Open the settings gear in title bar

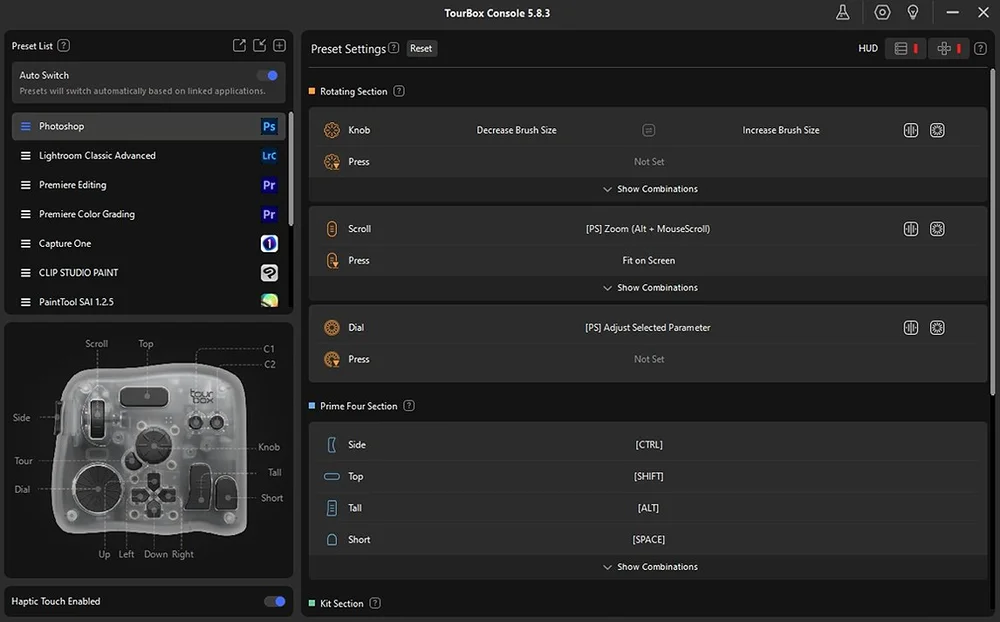click(x=882, y=12)
